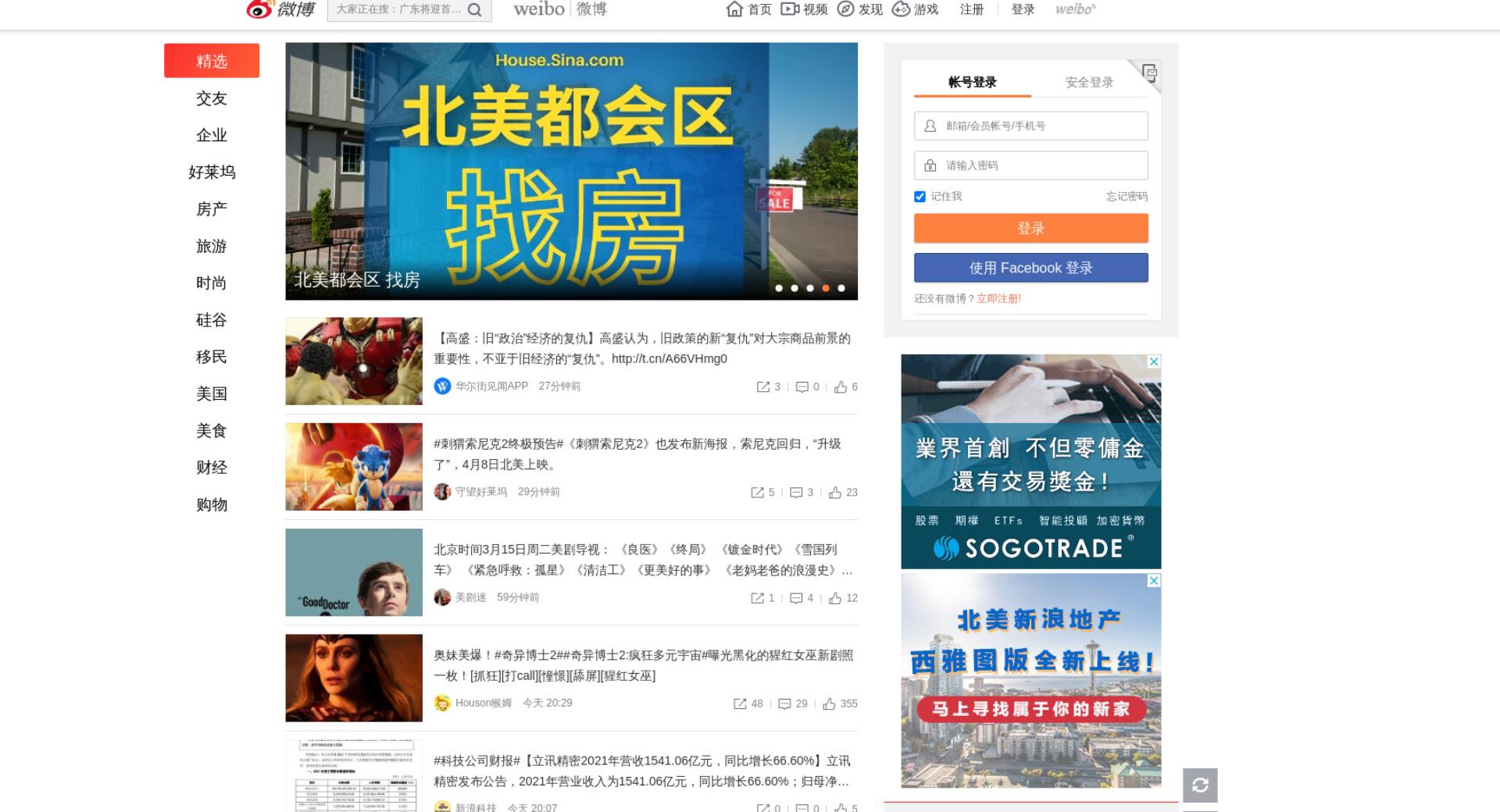This screenshot has height=812, width=1500.
Task: Open 移民 category
Action: (x=212, y=357)
